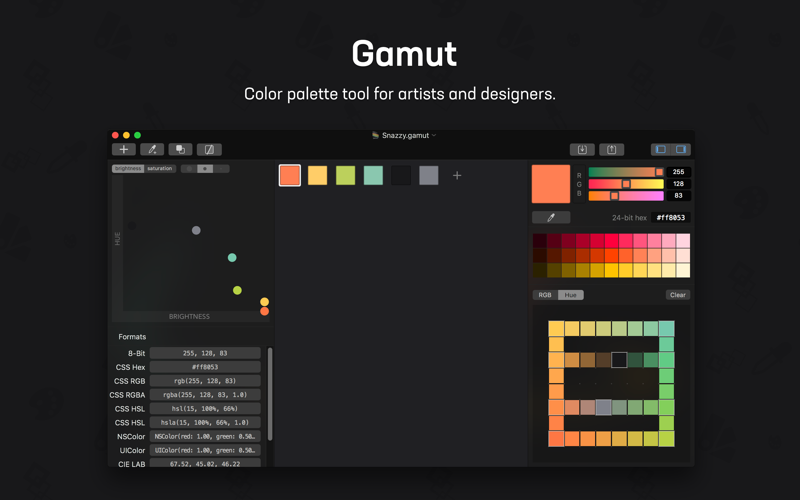Click the RGB channel mode selector
Screen dimensions: 800x500
pyautogui.click(x=579, y=185)
